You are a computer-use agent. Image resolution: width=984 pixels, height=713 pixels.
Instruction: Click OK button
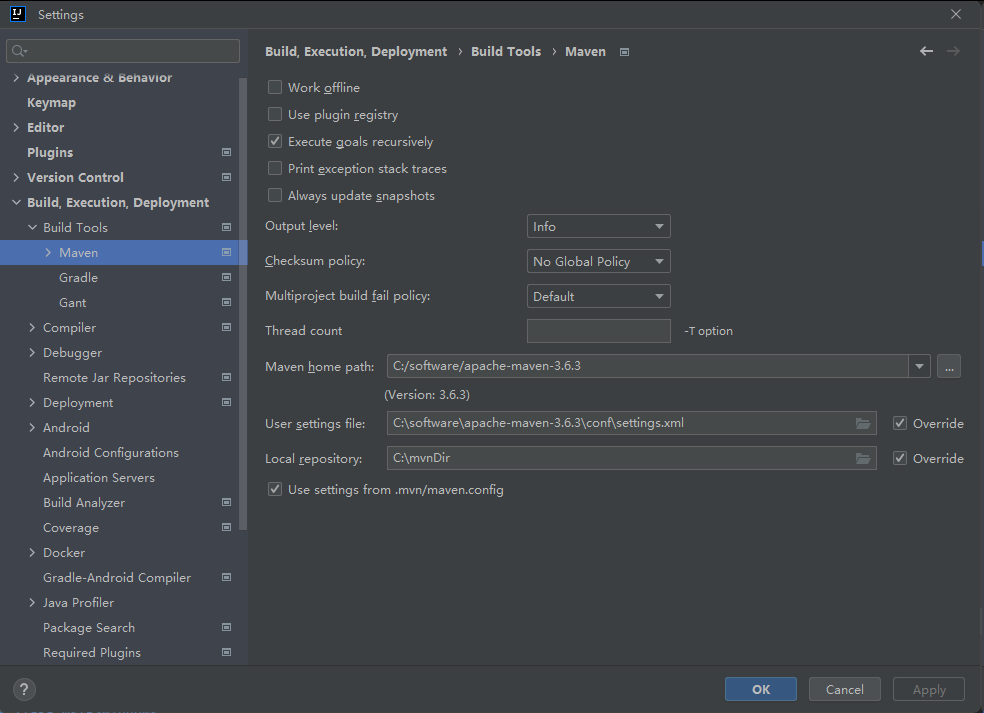click(x=761, y=689)
